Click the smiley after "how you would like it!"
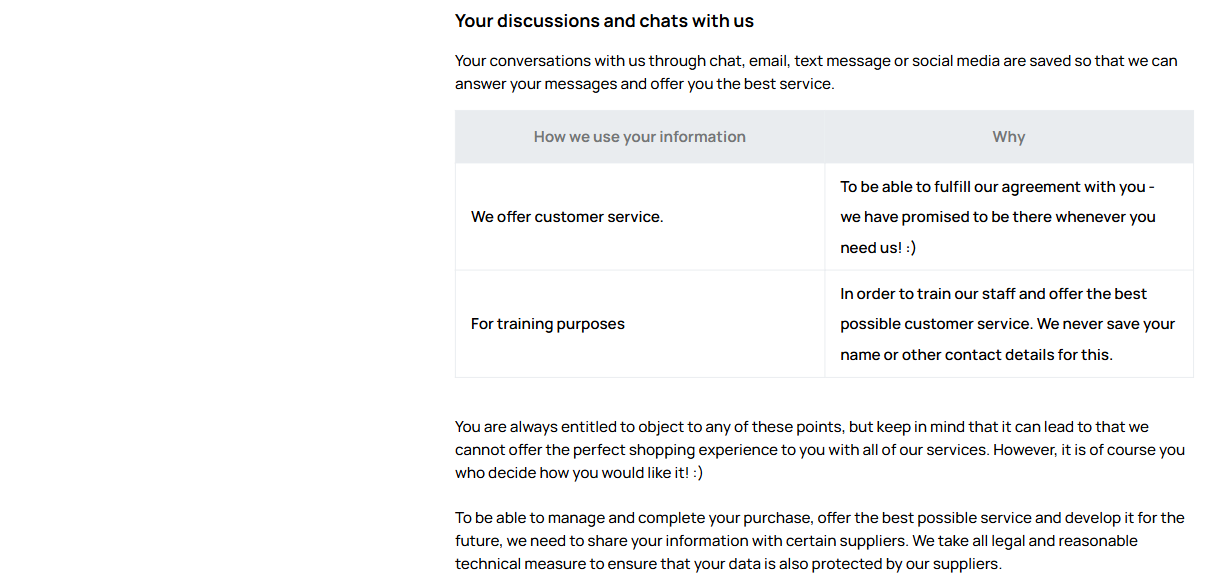Image resolution: width=1209 pixels, height=585 pixels. 696,473
